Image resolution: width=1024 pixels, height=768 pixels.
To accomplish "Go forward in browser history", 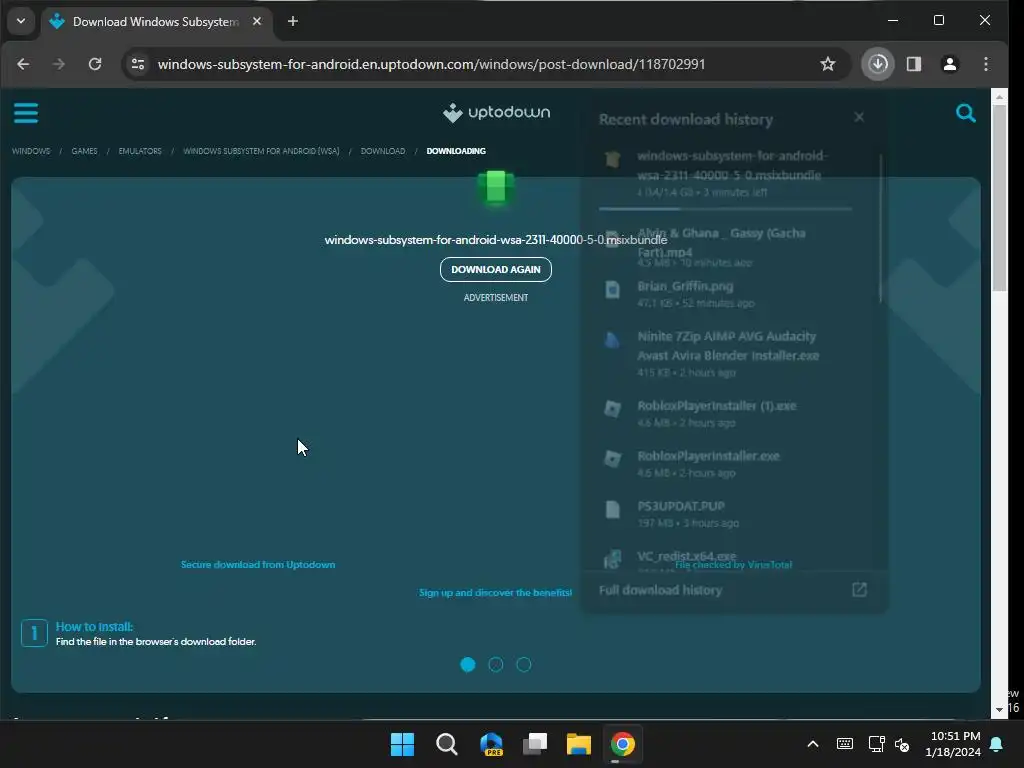I will 59,64.
